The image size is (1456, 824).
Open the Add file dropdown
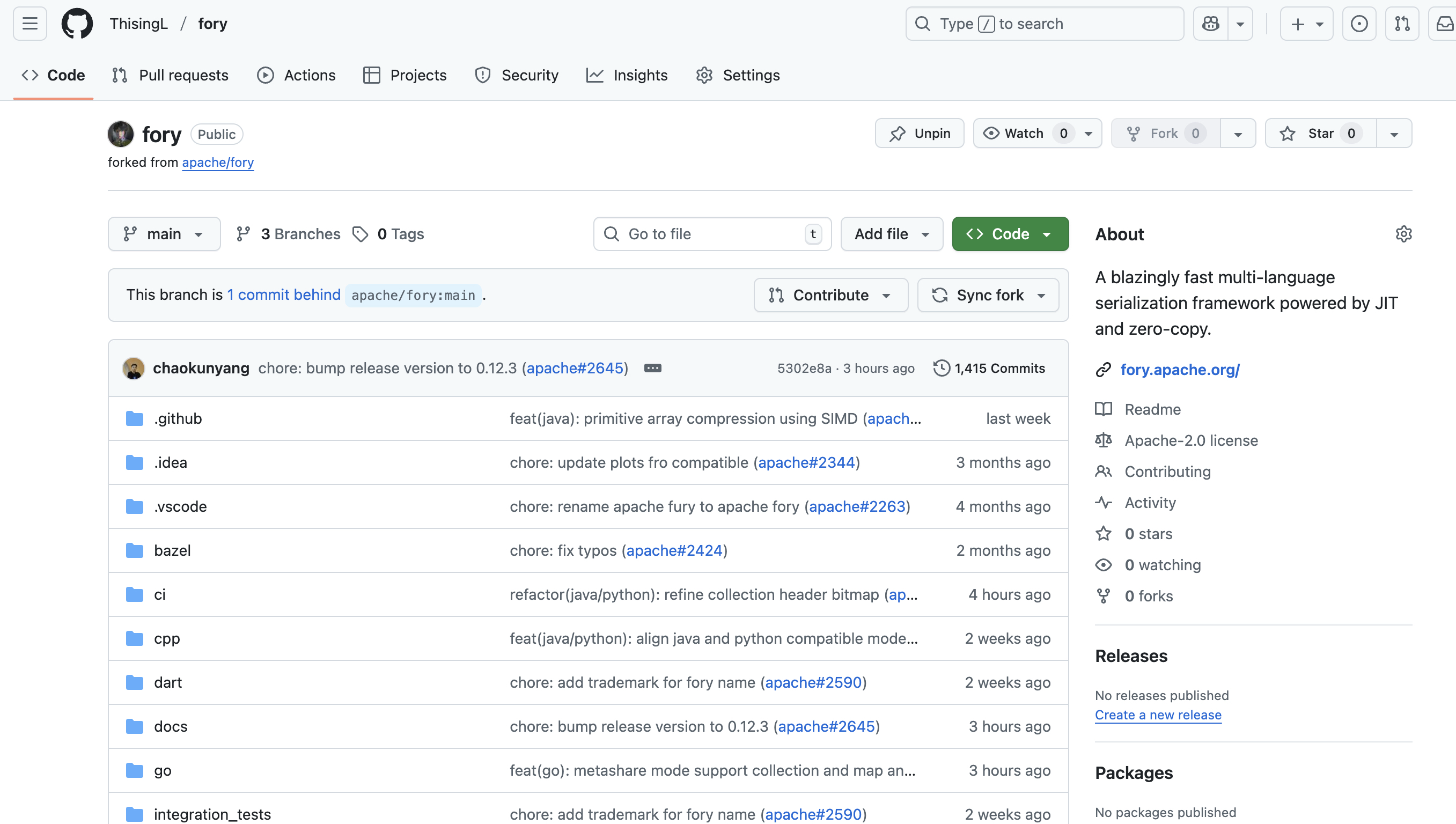891,234
